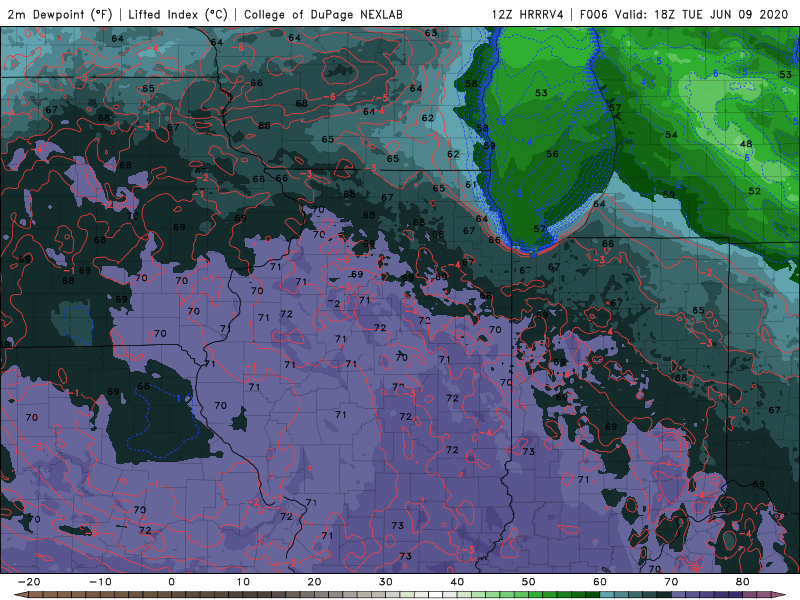Click the dewpoint value 63 on the map

[x=431, y=33]
